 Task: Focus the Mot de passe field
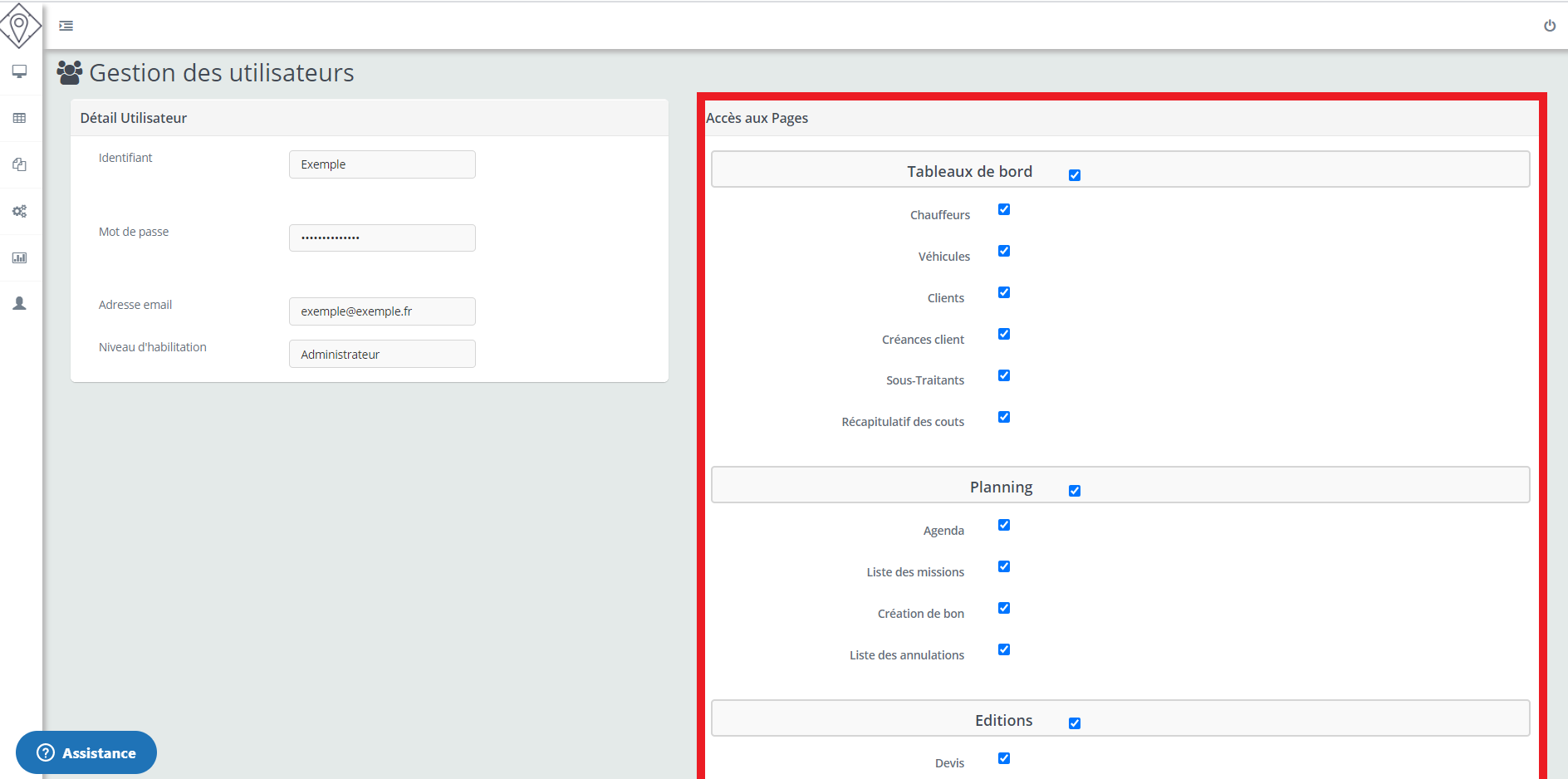pos(382,238)
